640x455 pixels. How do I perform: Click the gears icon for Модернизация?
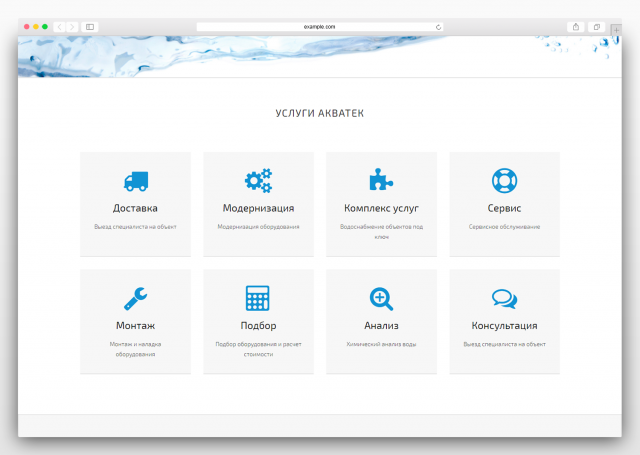coord(258,180)
